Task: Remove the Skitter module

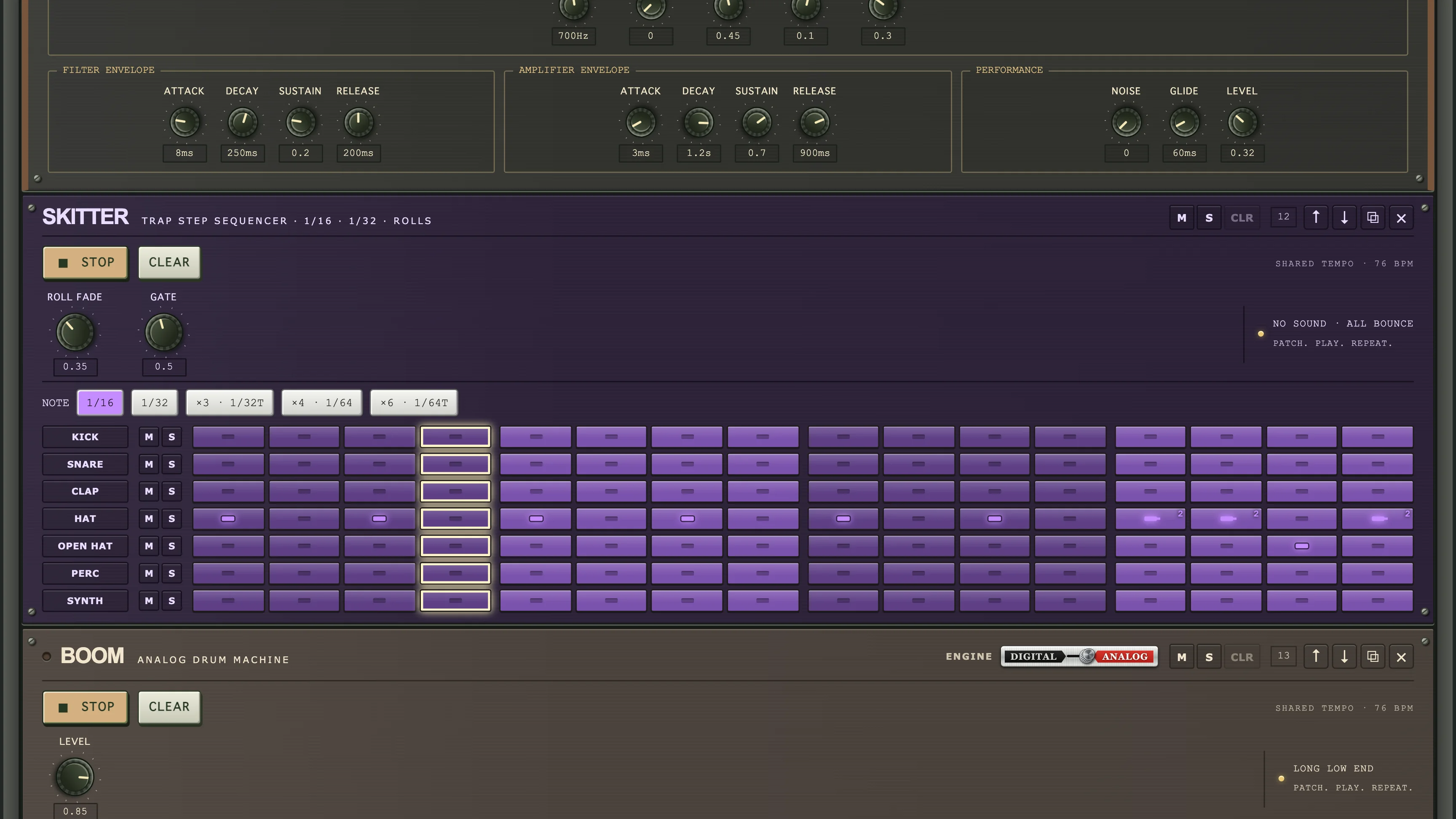Action: [1401, 218]
